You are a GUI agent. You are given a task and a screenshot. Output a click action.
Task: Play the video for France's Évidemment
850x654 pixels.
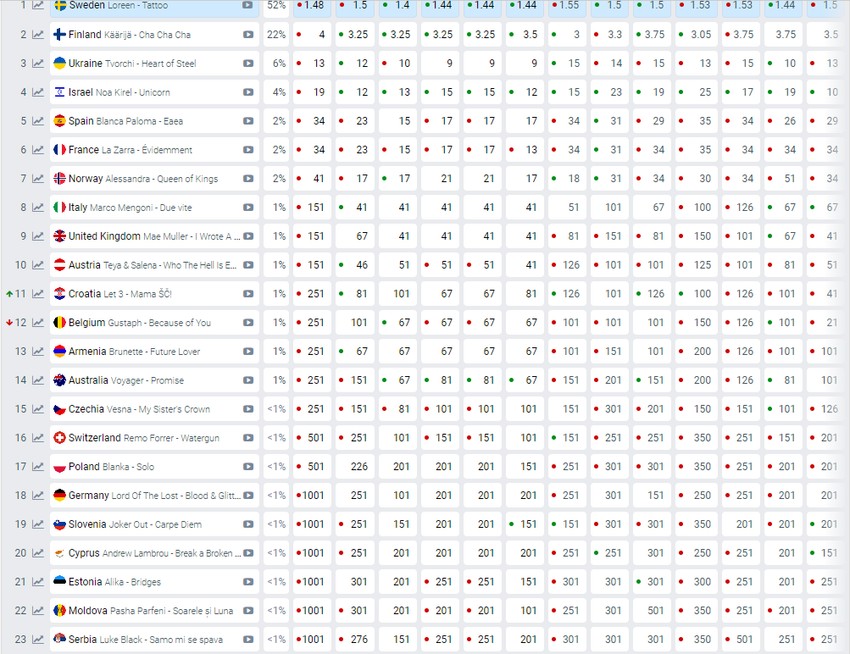(x=248, y=150)
